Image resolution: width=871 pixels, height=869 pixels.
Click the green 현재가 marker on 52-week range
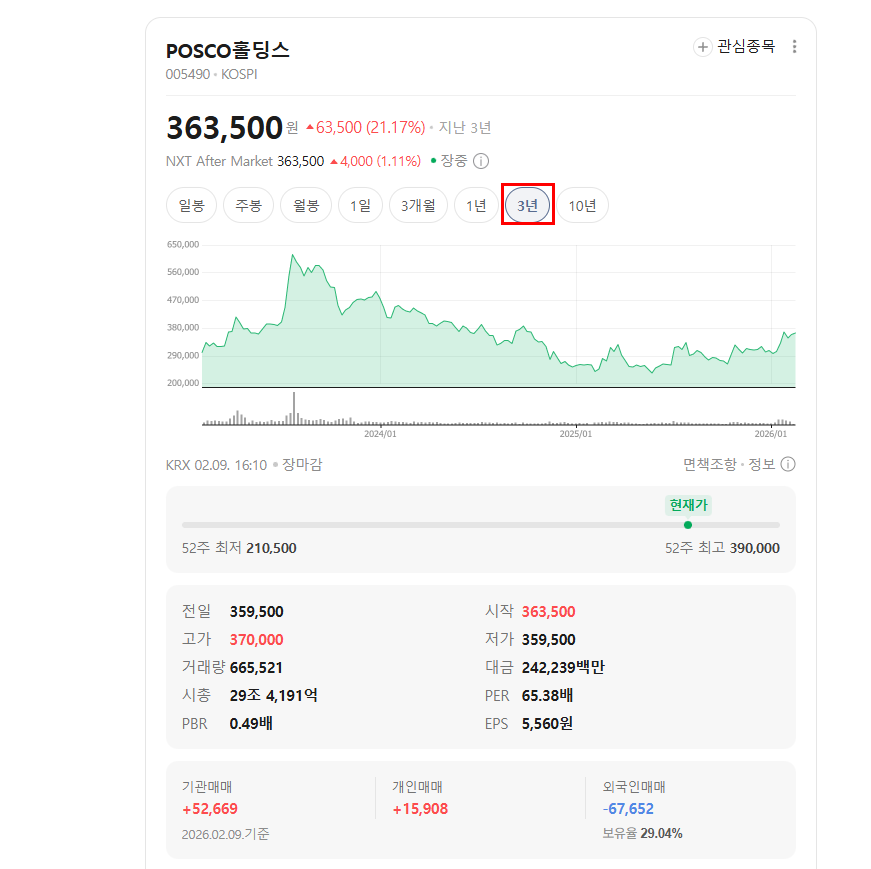pos(688,525)
